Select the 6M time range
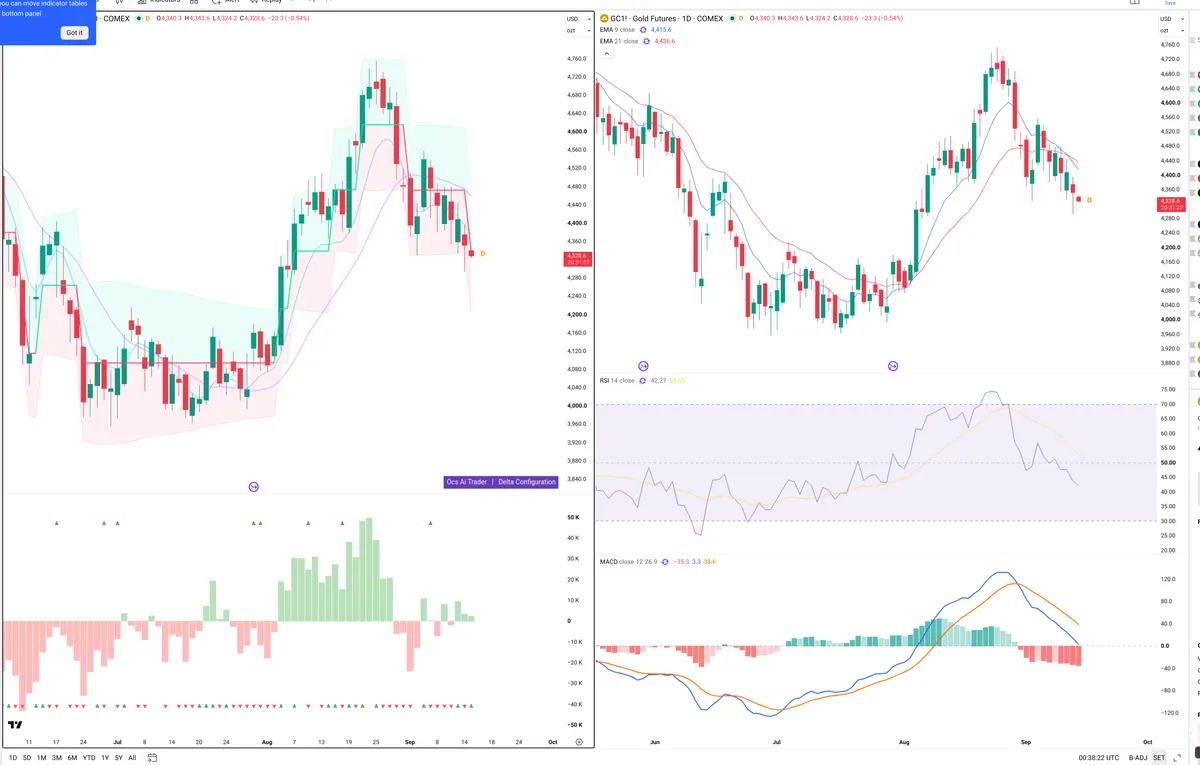The image size is (1200, 765). tap(72, 758)
